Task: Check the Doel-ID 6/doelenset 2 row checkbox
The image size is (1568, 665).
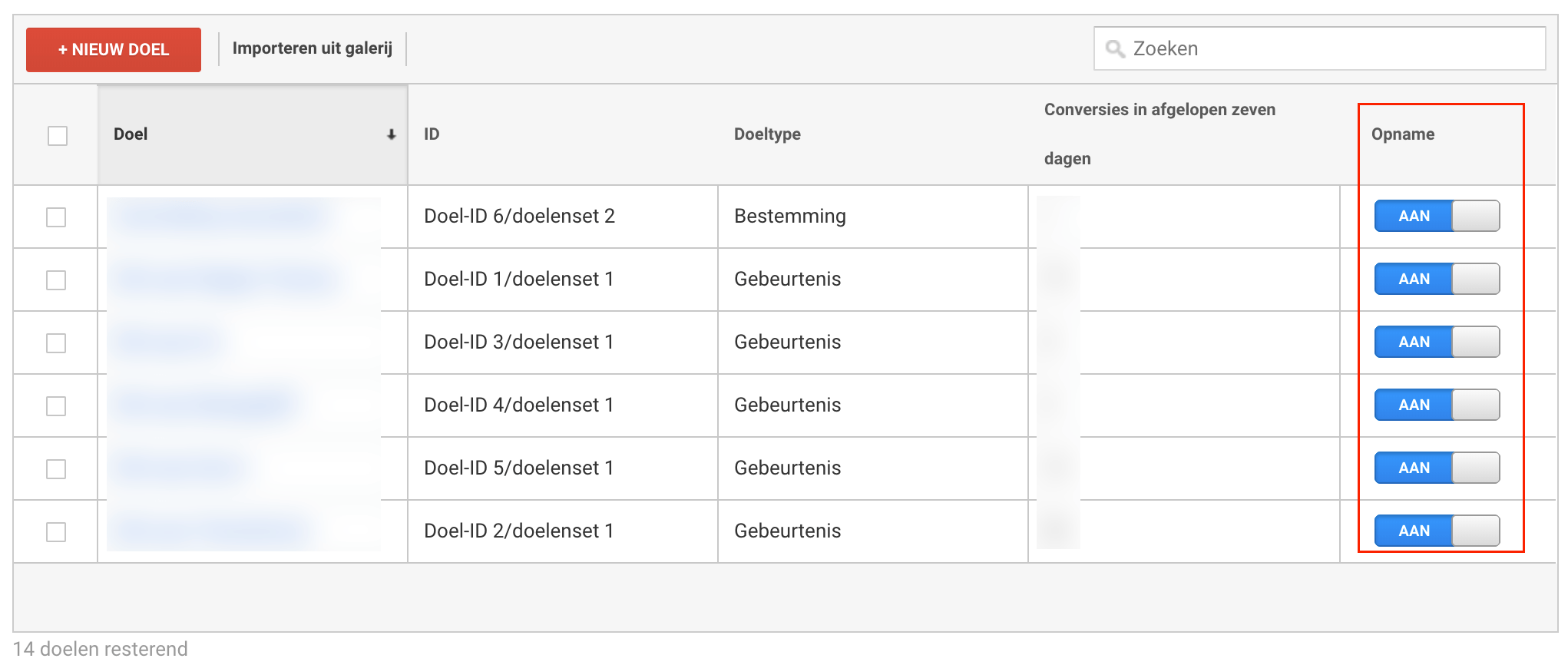Action: click(56, 217)
